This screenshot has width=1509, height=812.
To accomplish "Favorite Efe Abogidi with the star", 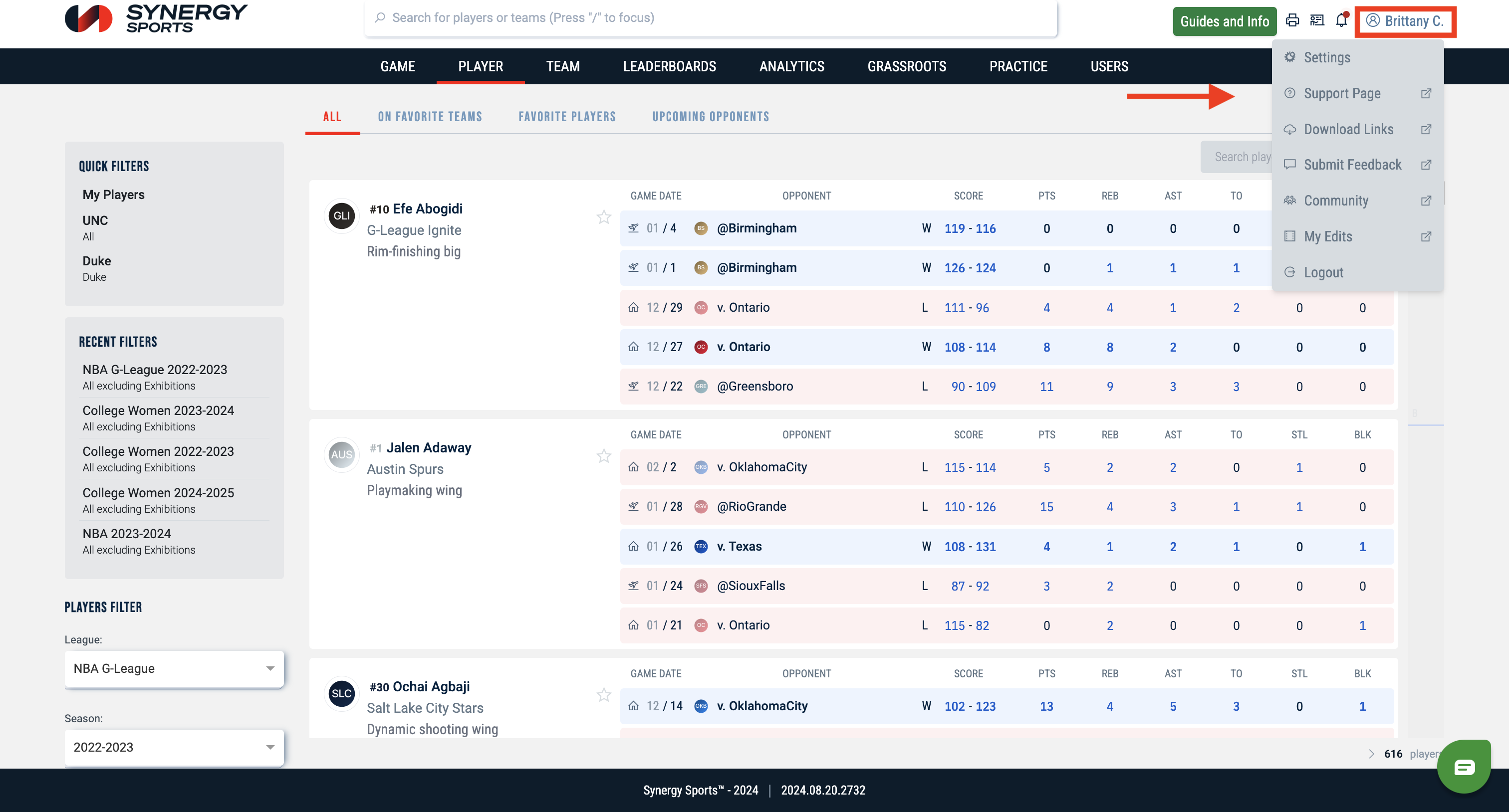I will 603,216.
